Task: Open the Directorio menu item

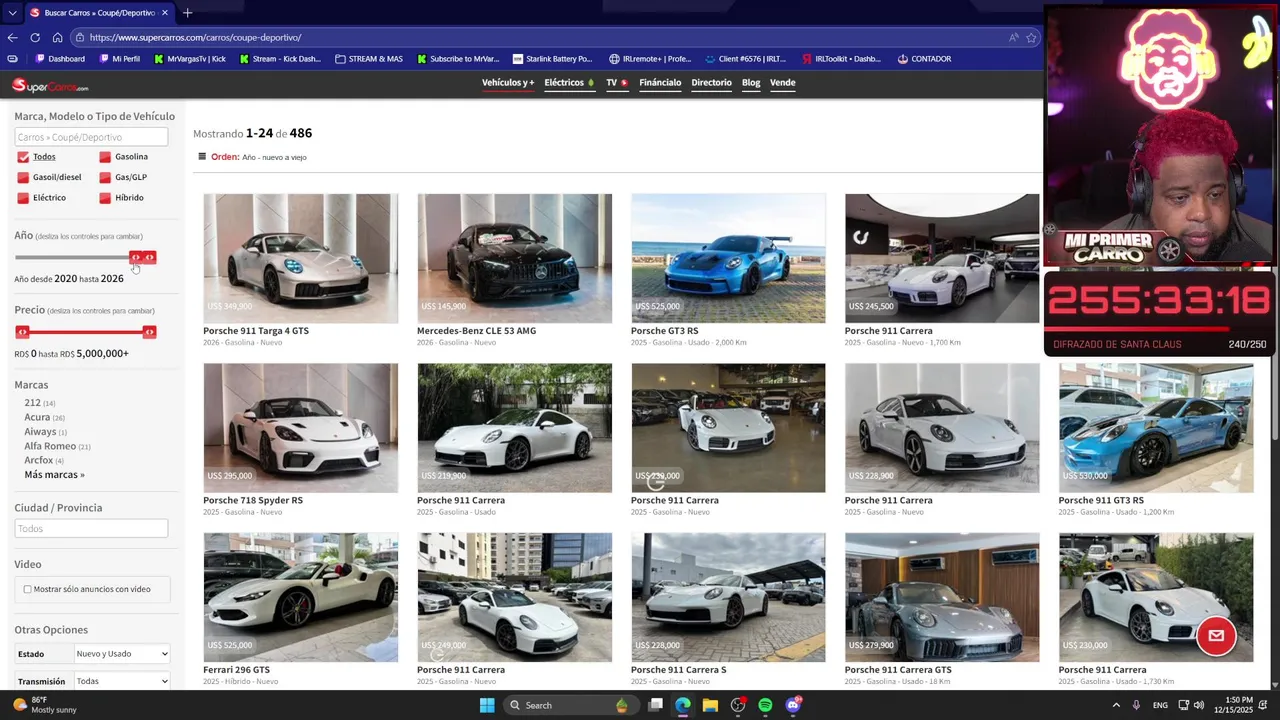Action: pos(711,83)
